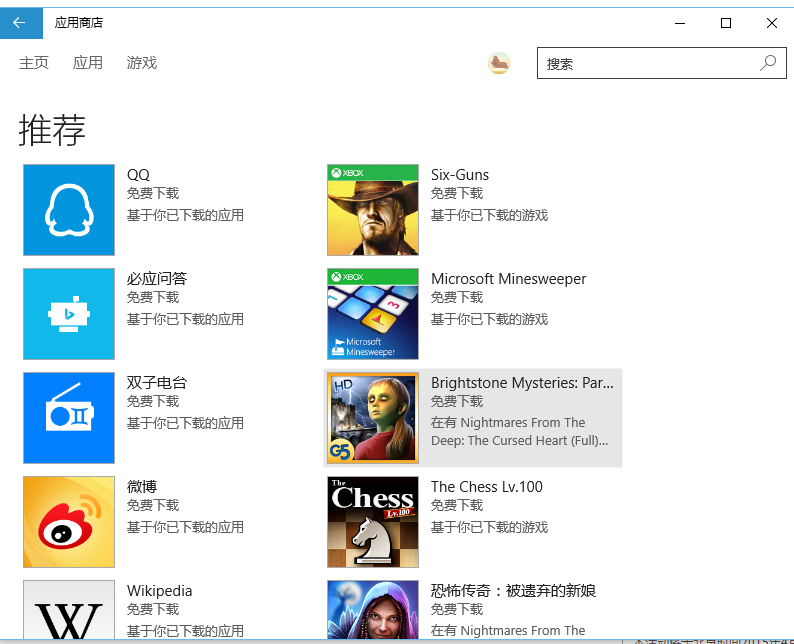Open the 恐怖传奇 hooded woman tile

click(373, 610)
